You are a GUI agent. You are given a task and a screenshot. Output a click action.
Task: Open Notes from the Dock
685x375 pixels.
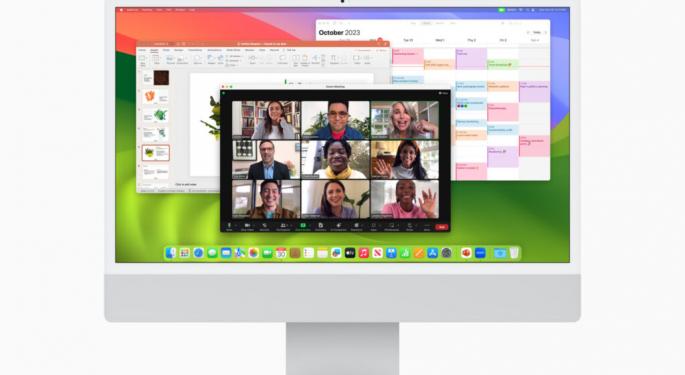click(322, 253)
